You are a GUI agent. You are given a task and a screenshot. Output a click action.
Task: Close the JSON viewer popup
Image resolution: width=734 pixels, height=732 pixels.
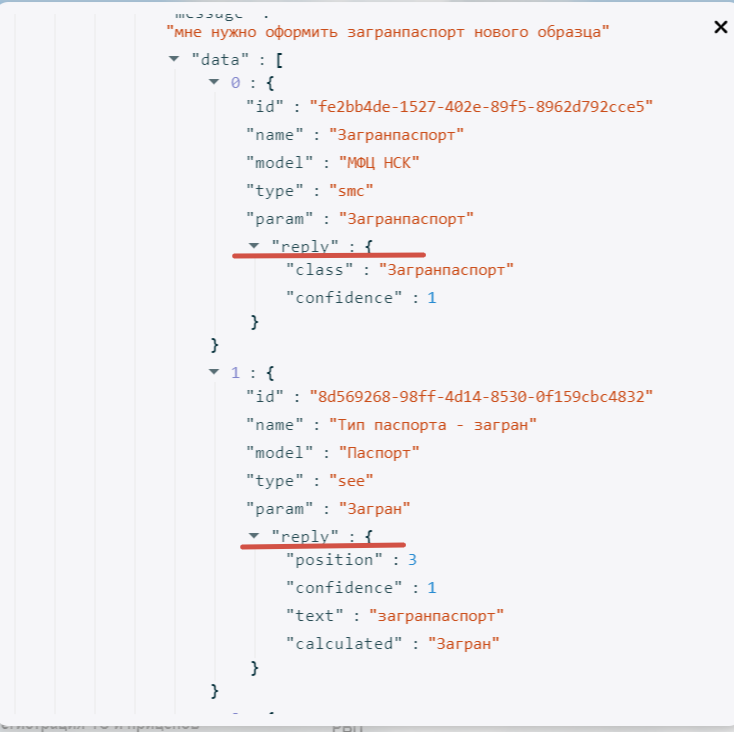click(x=720, y=27)
